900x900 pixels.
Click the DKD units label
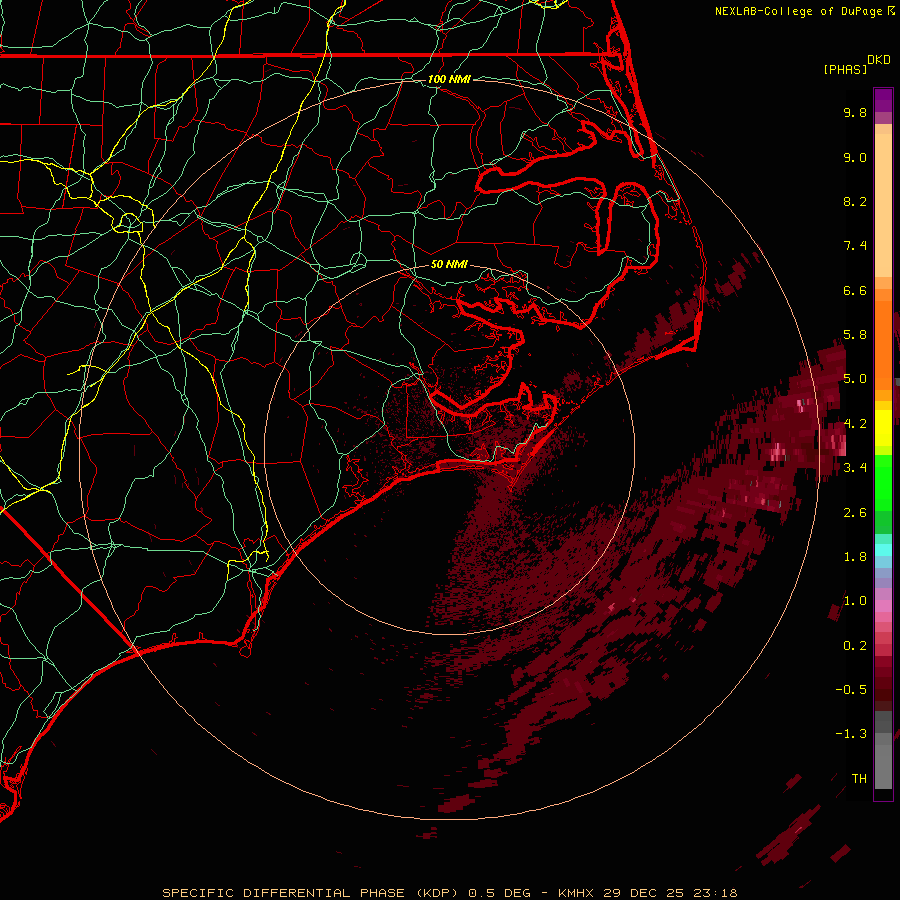[x=879, y=60]
